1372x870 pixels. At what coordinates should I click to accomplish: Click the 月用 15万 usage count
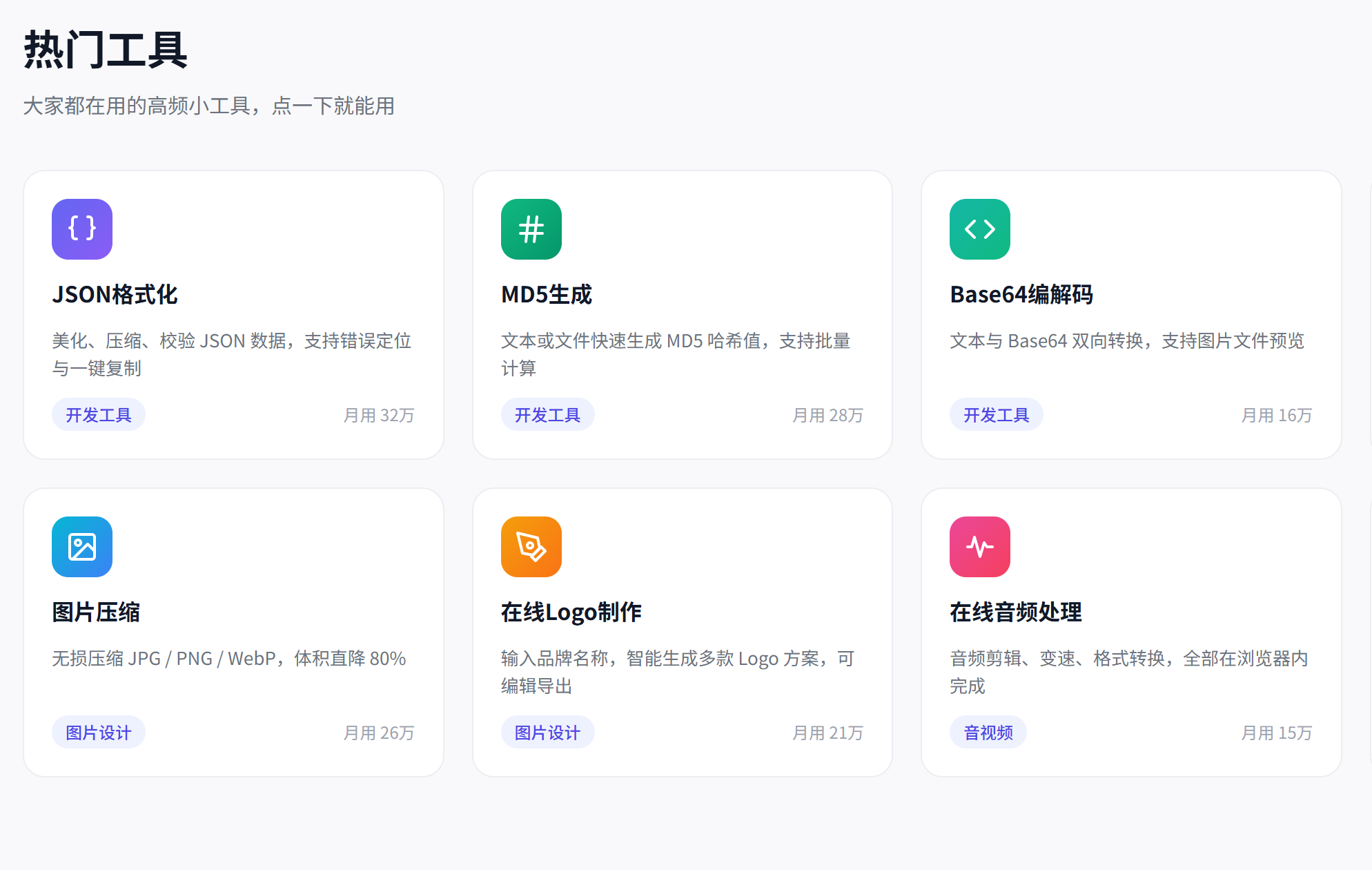(1277, 733)
